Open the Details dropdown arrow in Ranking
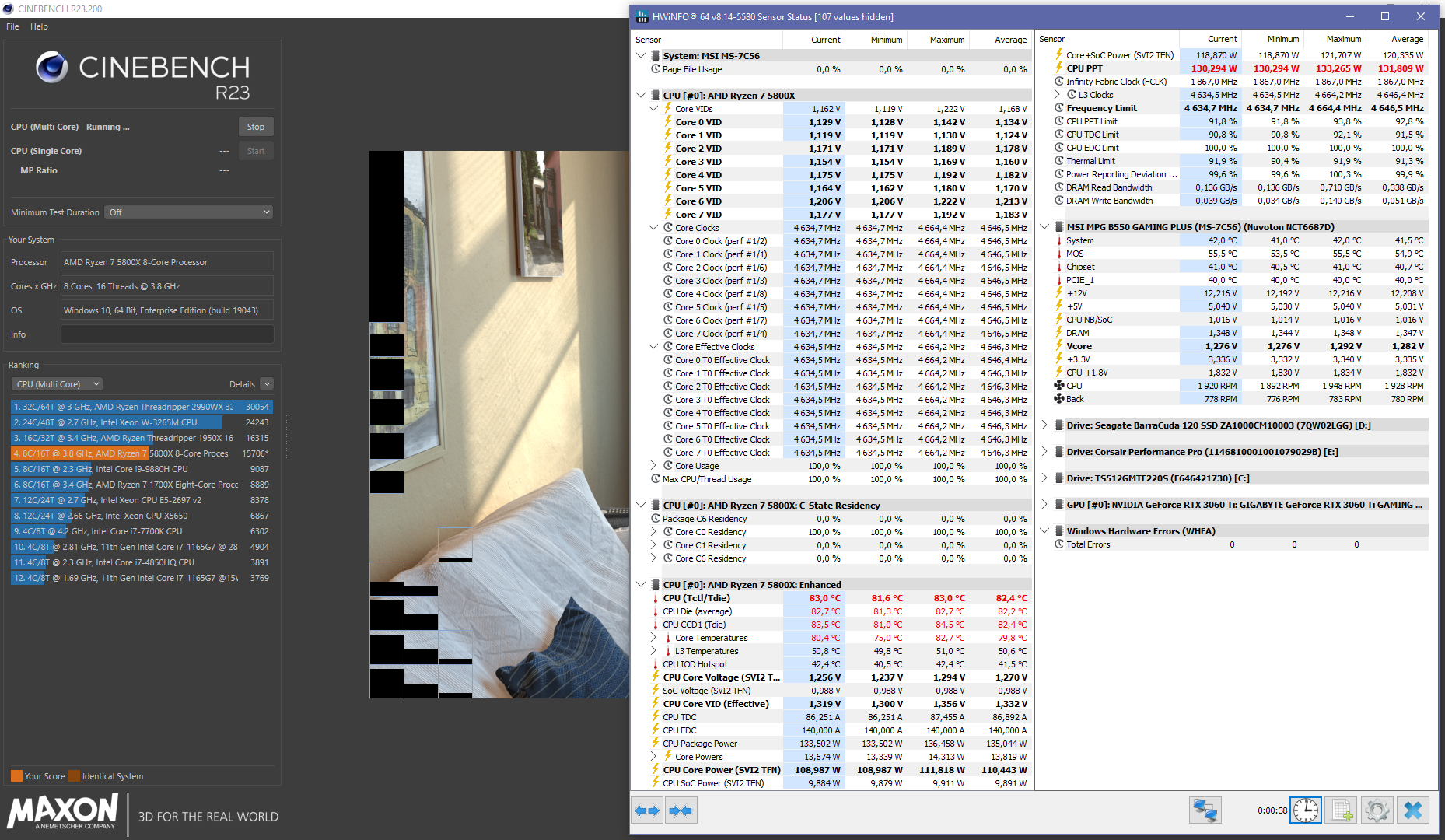The width and height of the screenshot is (1445, 840). point(267,384)
